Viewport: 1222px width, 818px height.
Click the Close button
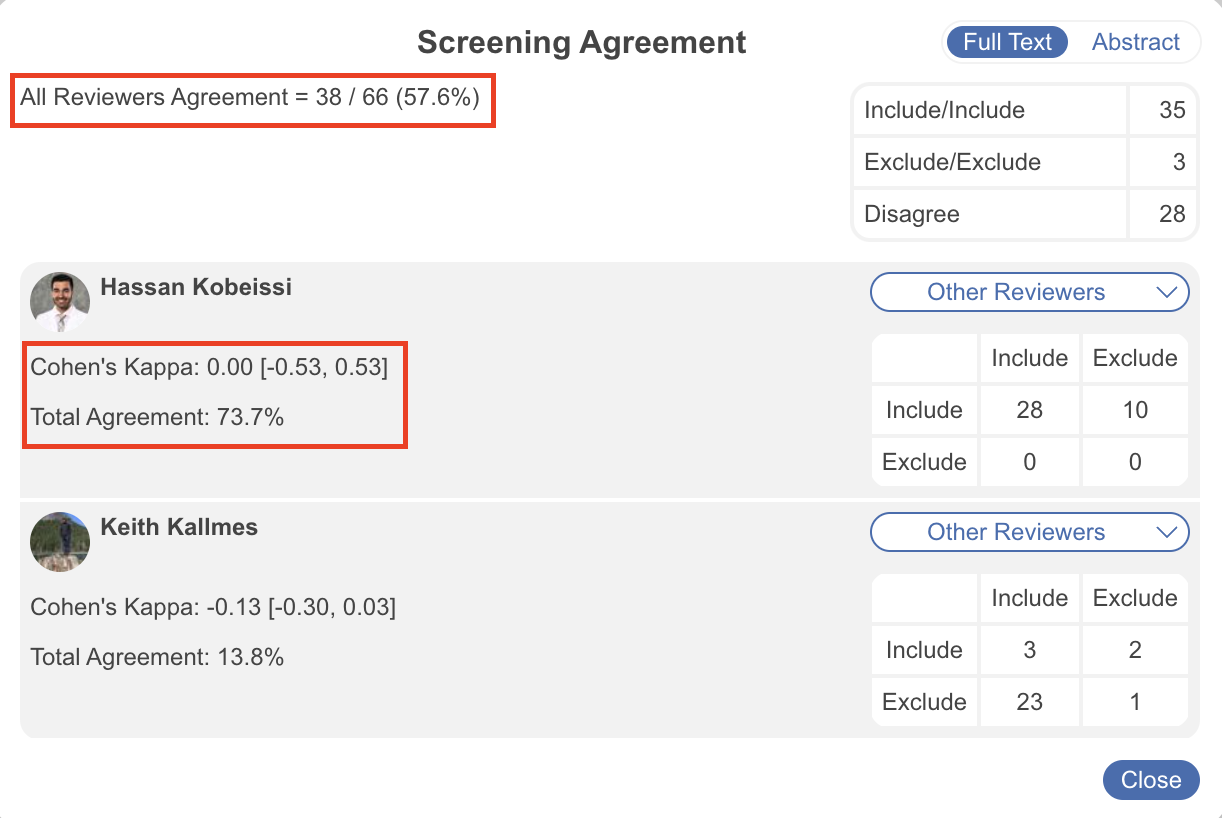tap(1150, 780)
